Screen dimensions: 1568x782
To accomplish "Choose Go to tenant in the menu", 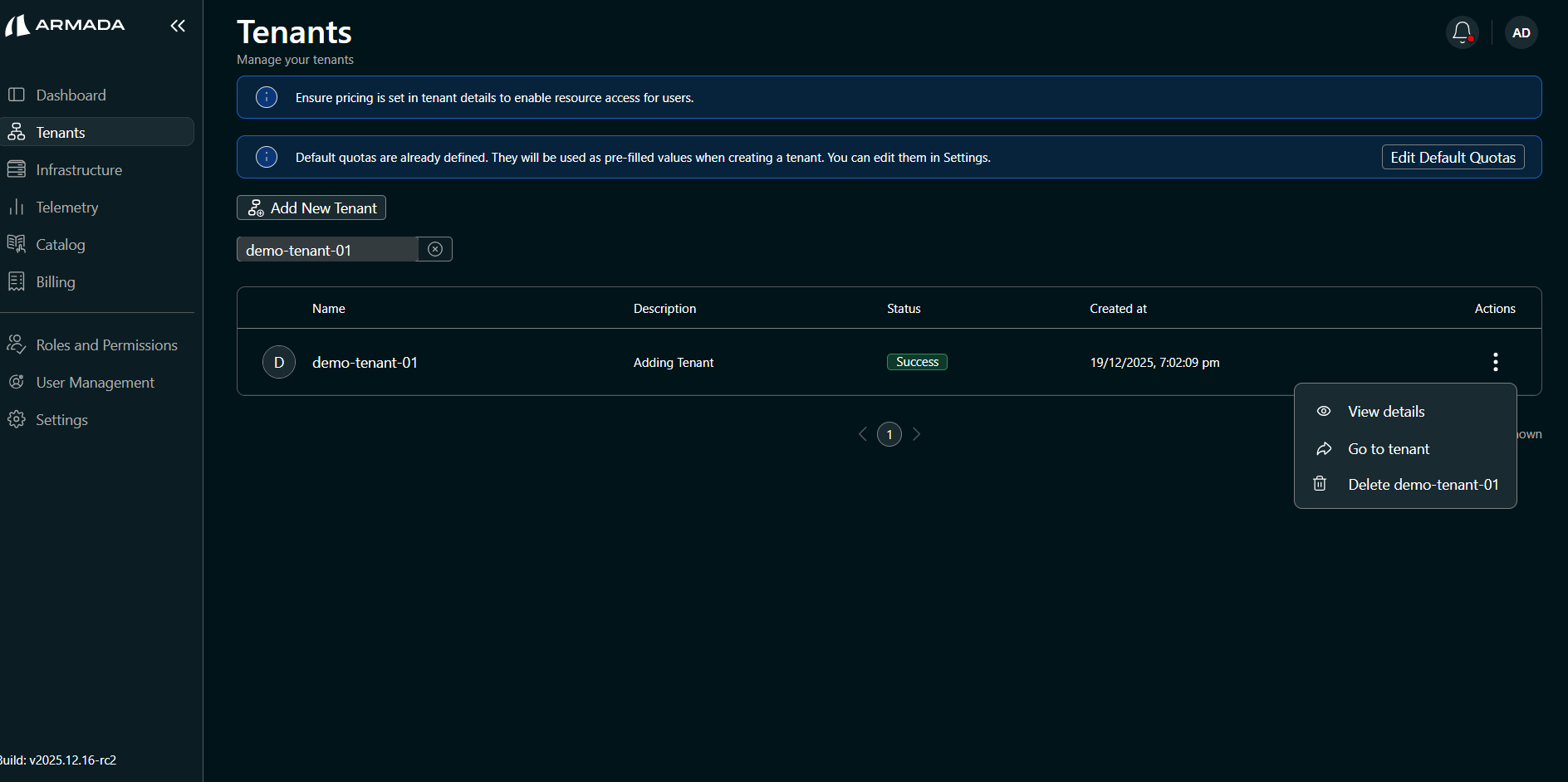I will click(x=1388, y=449).
